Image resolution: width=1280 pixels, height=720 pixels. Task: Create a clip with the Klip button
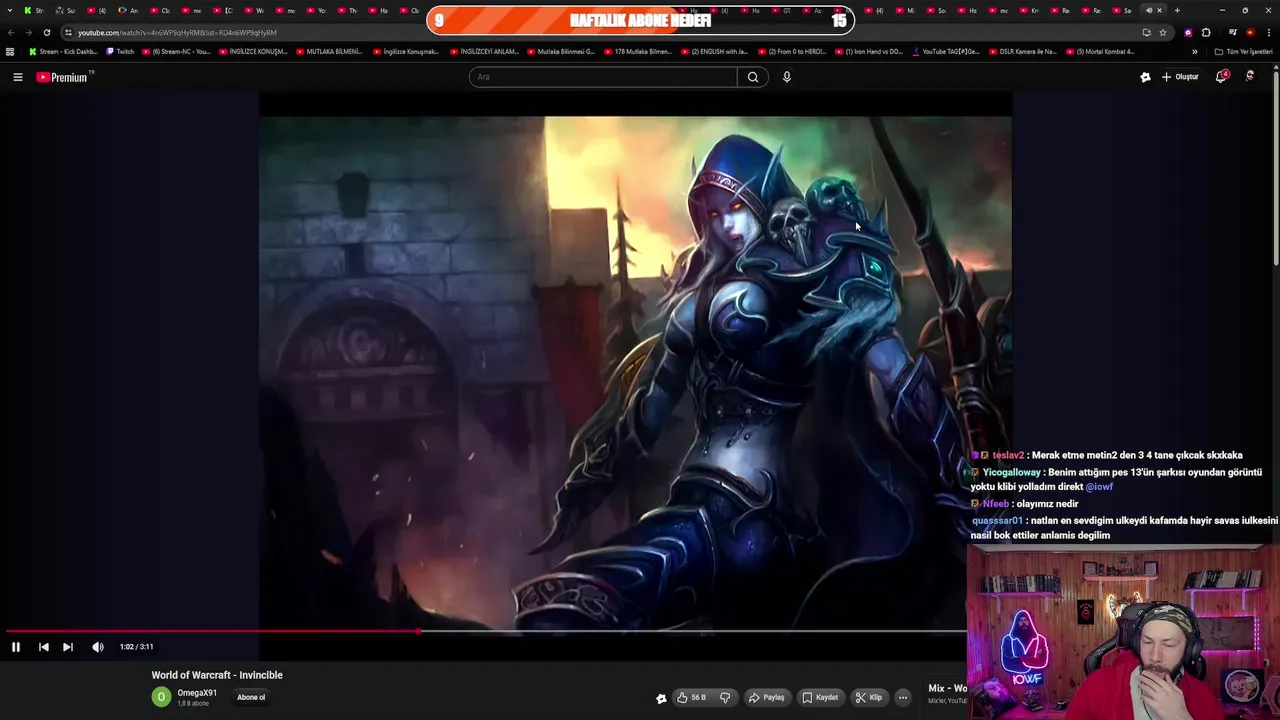[869, 697]
